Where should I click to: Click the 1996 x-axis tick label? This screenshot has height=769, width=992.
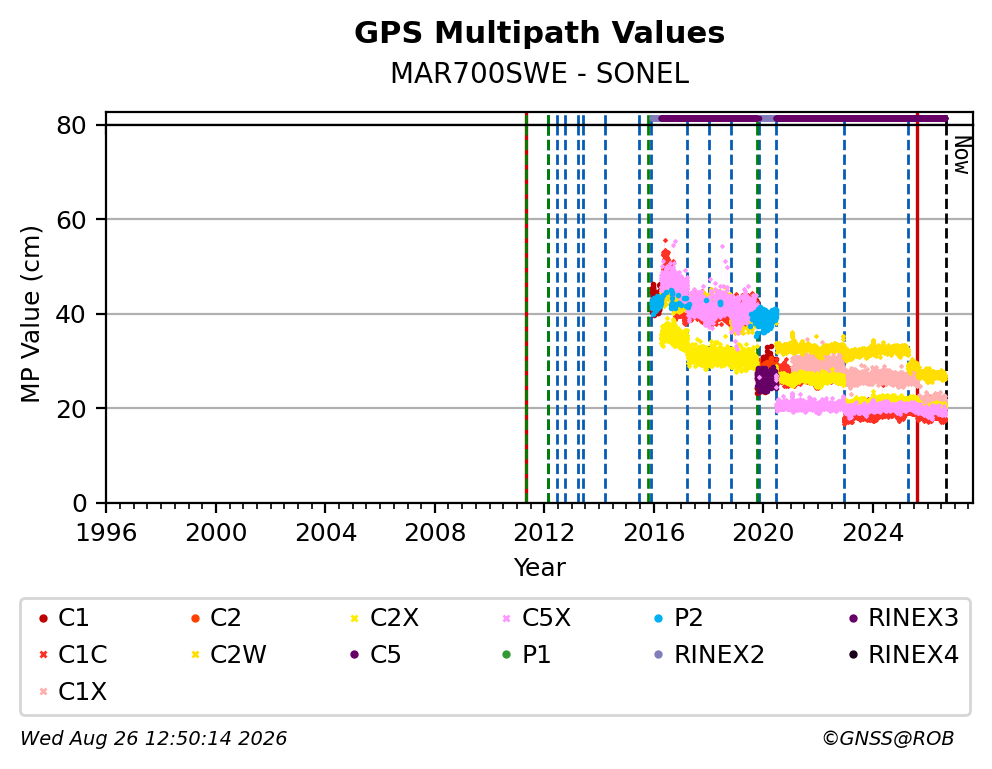pyautogui.click(x=106, y=533)
